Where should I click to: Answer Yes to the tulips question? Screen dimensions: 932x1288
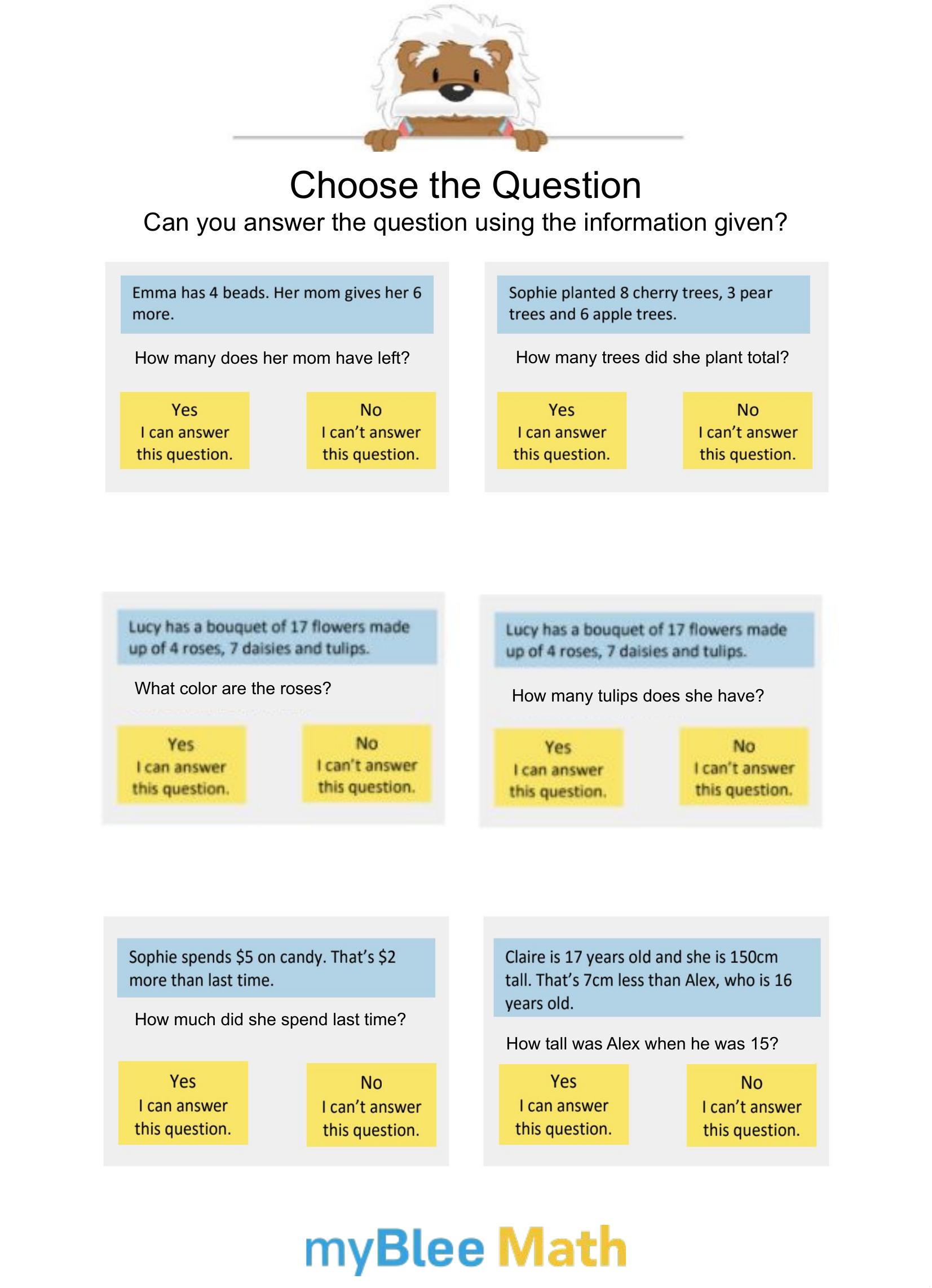point(558,768)
